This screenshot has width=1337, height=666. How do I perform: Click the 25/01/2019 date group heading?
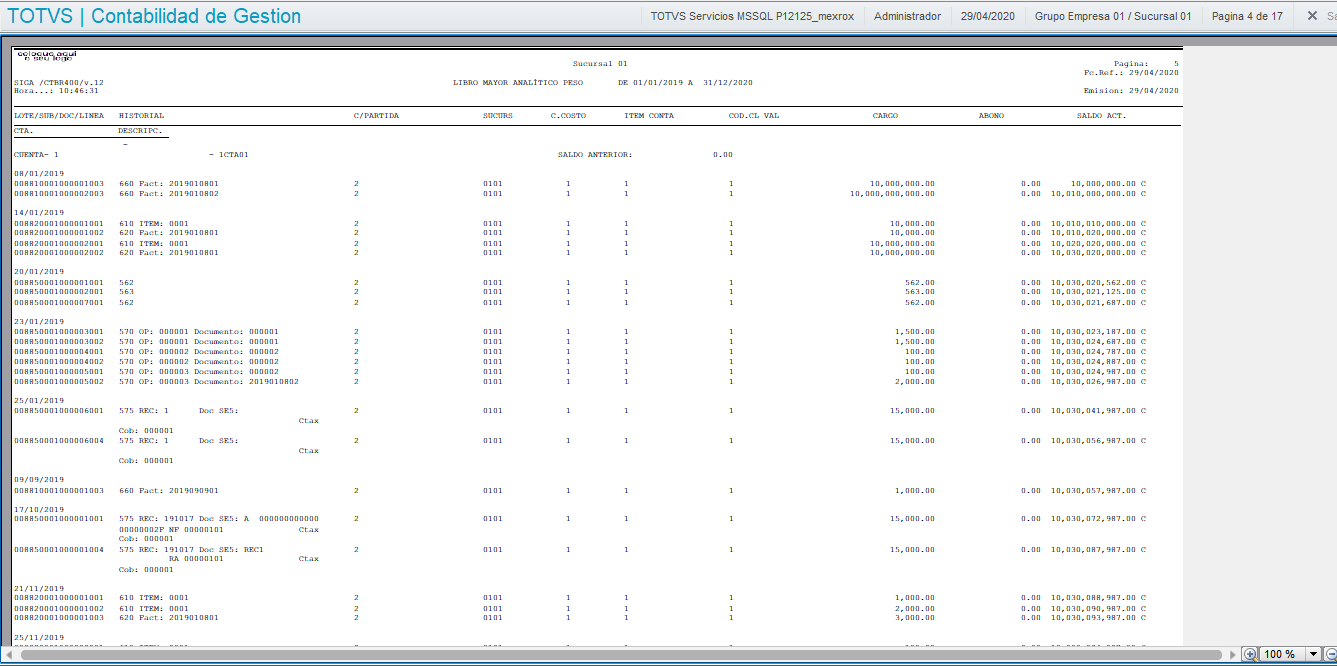(x=39, y=400)
